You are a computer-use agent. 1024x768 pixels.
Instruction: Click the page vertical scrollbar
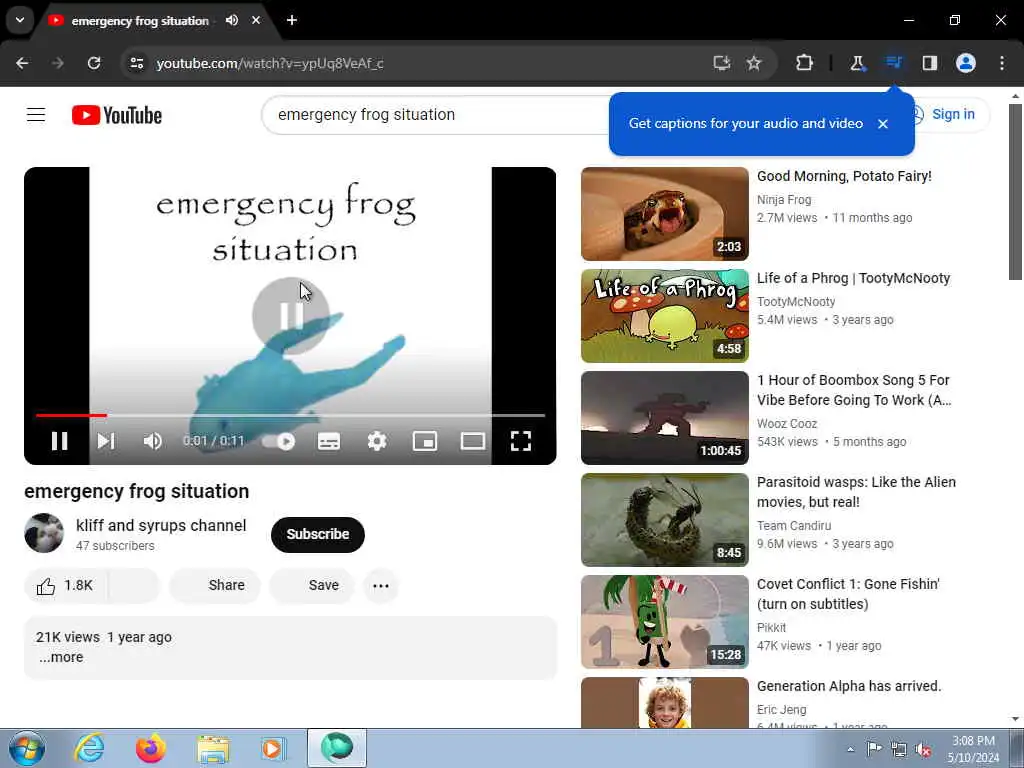click(1015, 192)
